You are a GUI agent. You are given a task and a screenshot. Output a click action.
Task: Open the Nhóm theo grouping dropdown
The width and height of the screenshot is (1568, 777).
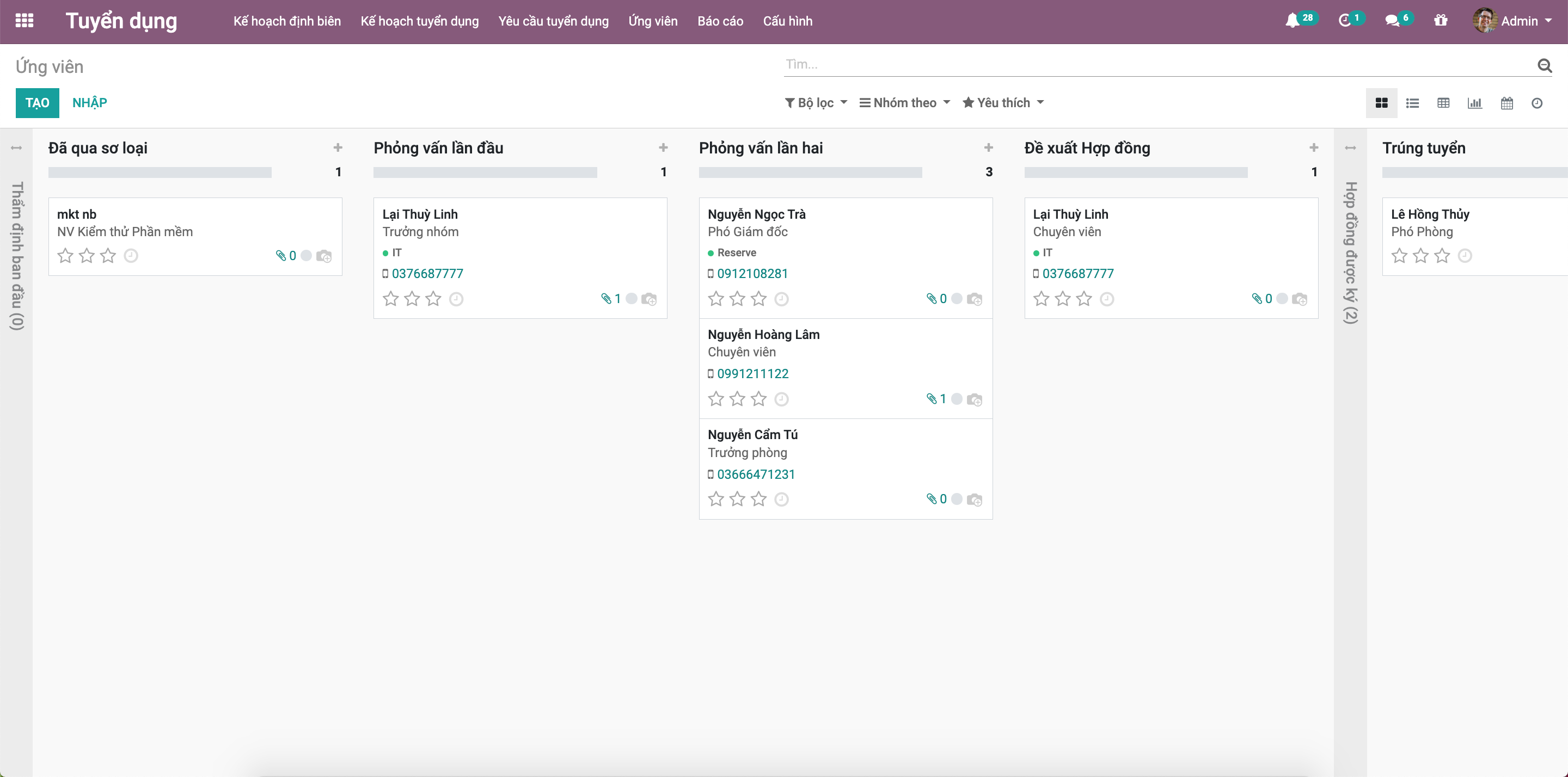tap(904, 103)
